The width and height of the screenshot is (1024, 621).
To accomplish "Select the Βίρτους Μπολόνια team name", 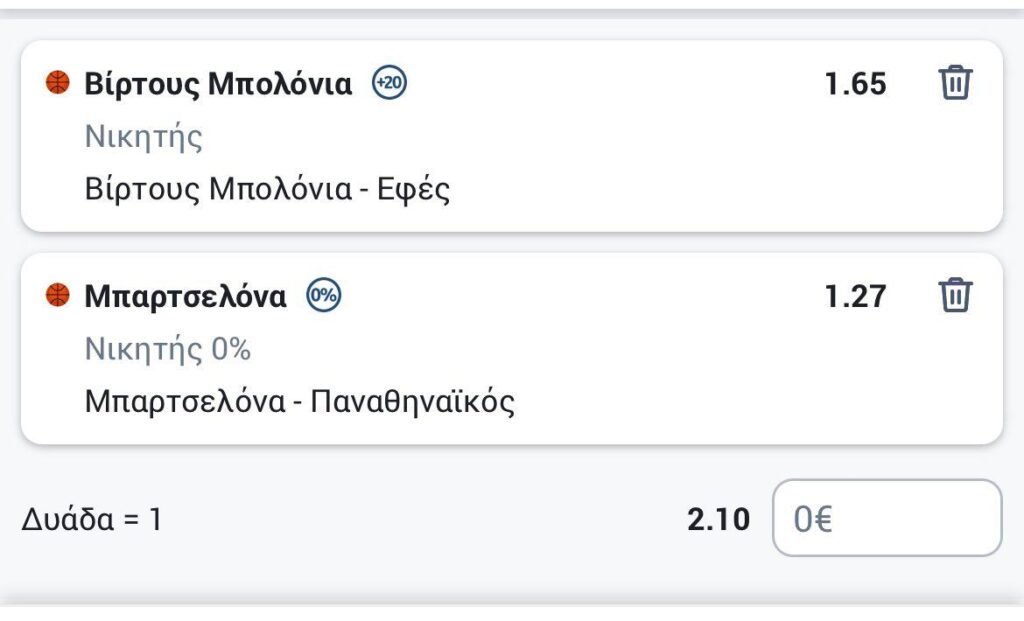I will pos(218,84).
